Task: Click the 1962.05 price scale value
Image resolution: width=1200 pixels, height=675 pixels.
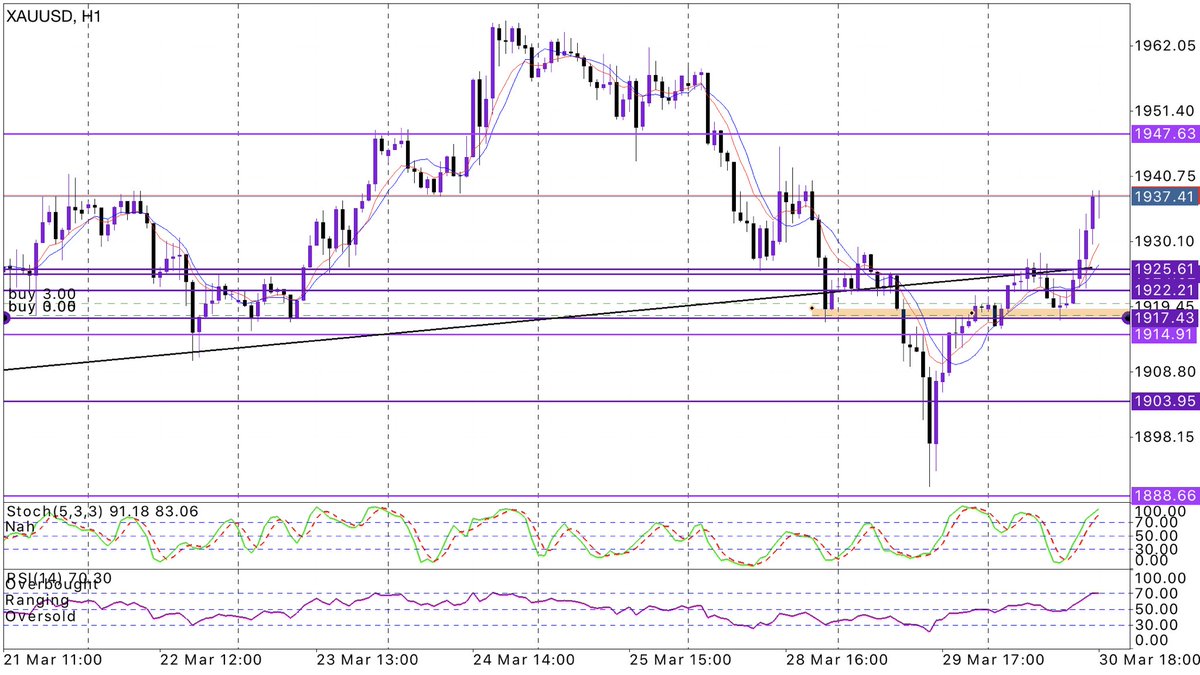Action: [x=1165, y=46]
